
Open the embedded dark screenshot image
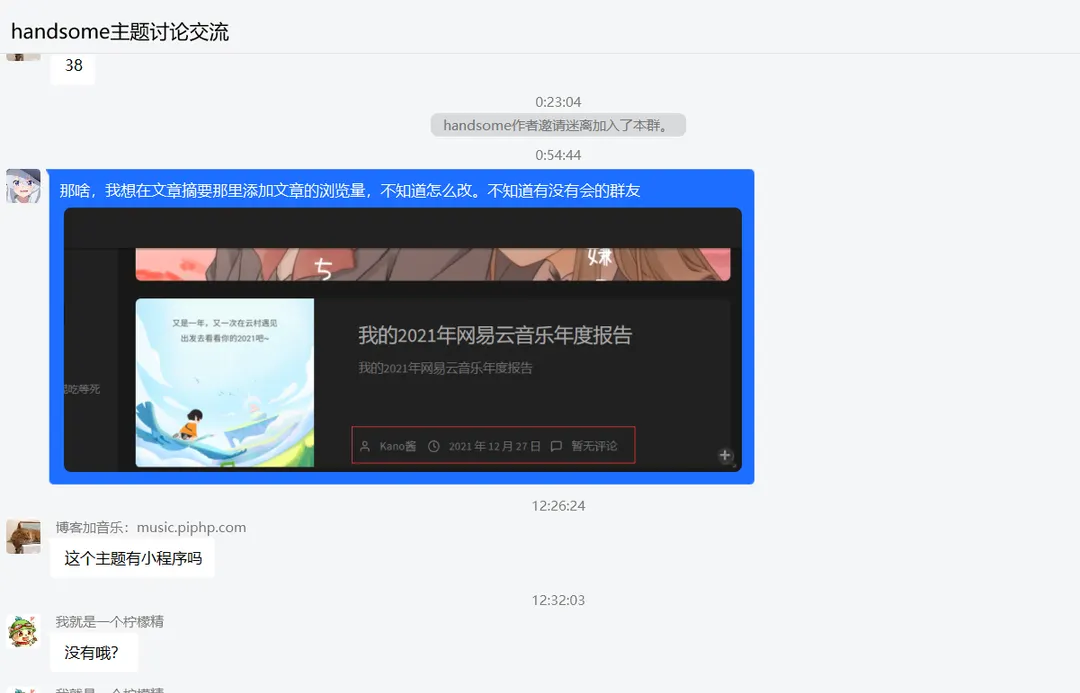402,340
